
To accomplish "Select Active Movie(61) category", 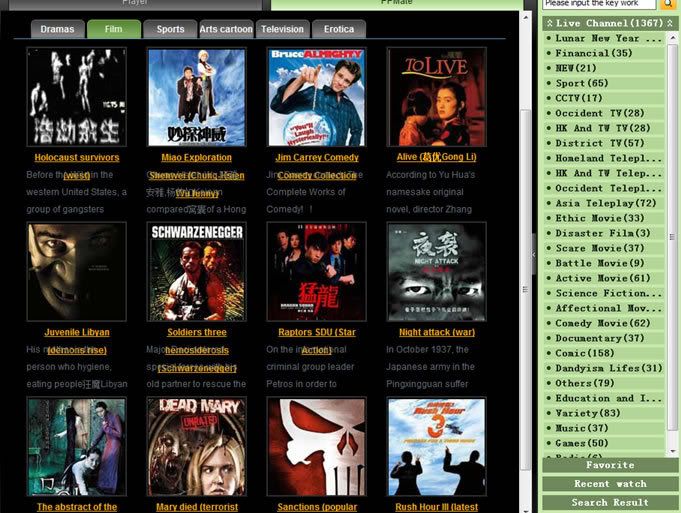I will pyautogui.click(x=604, y=278).
